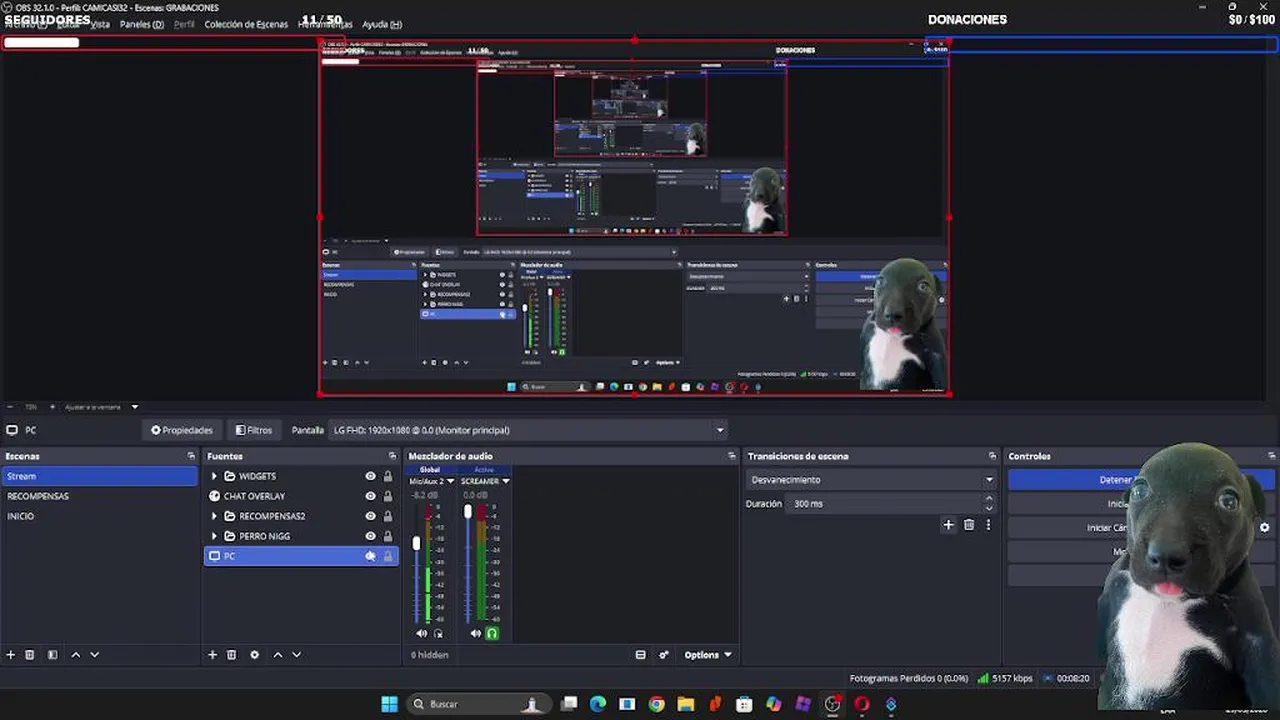
Task: Toggle lock on PC source
Action: pos(388,556)
